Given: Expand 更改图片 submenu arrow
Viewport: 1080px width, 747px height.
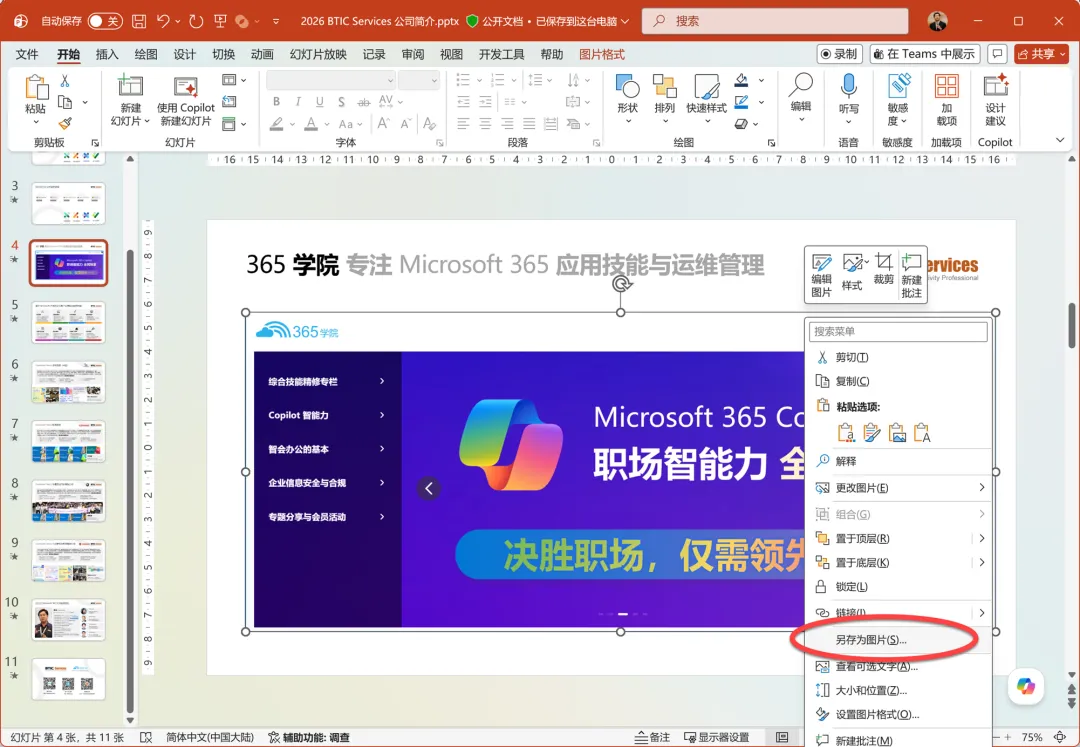Looking at the screenshot, I should pyautogui.click(x=982, y=487).
